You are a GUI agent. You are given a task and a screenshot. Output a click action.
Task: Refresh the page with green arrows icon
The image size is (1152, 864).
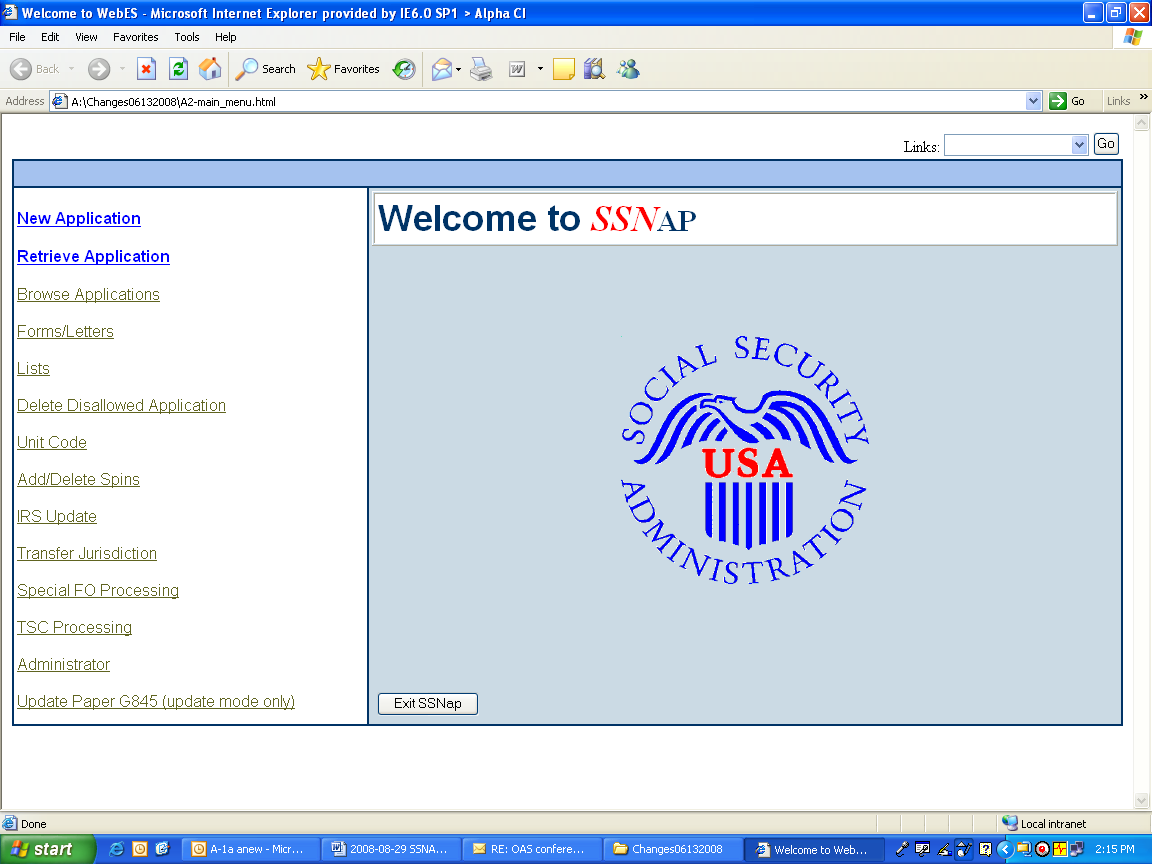(x=179, y=69)
